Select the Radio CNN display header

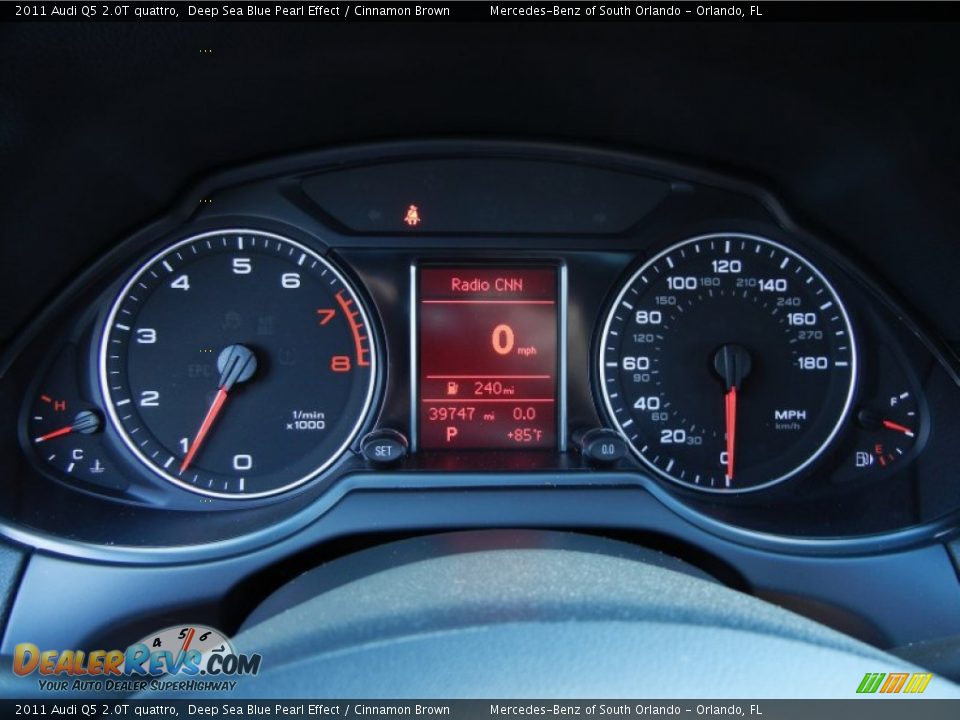point(487,285)
